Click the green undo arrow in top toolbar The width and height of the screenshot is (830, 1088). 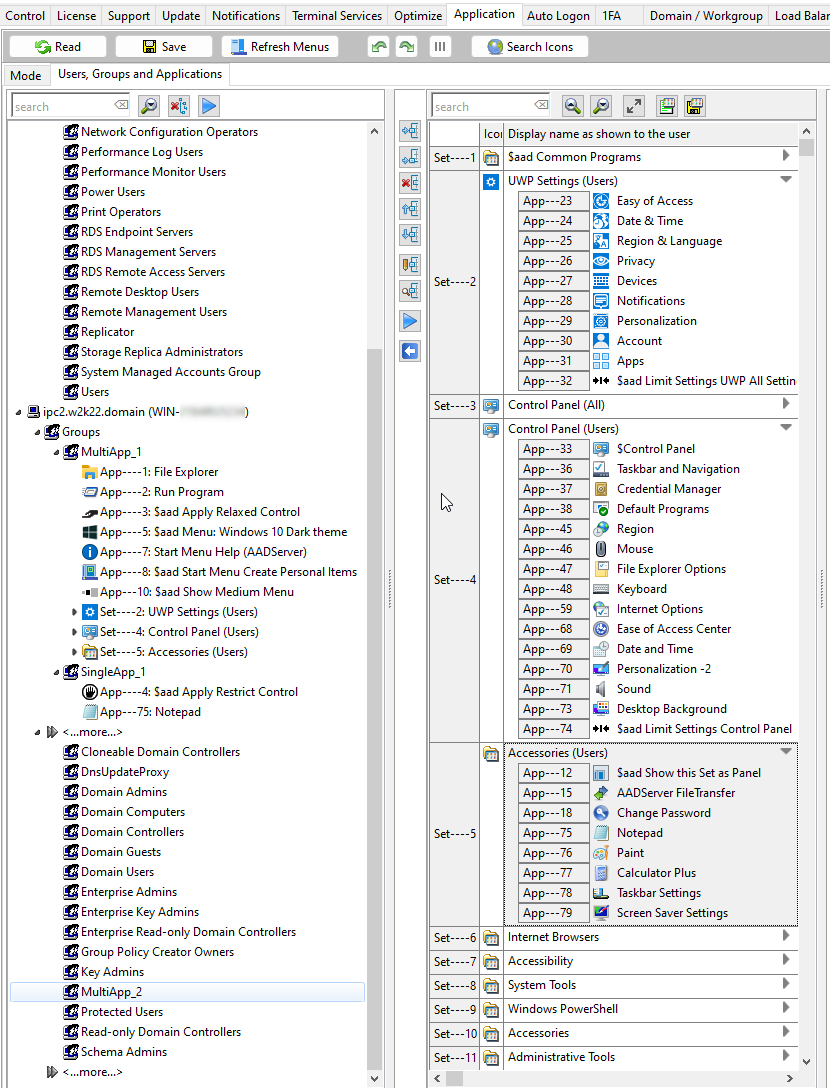pos(378,47)
